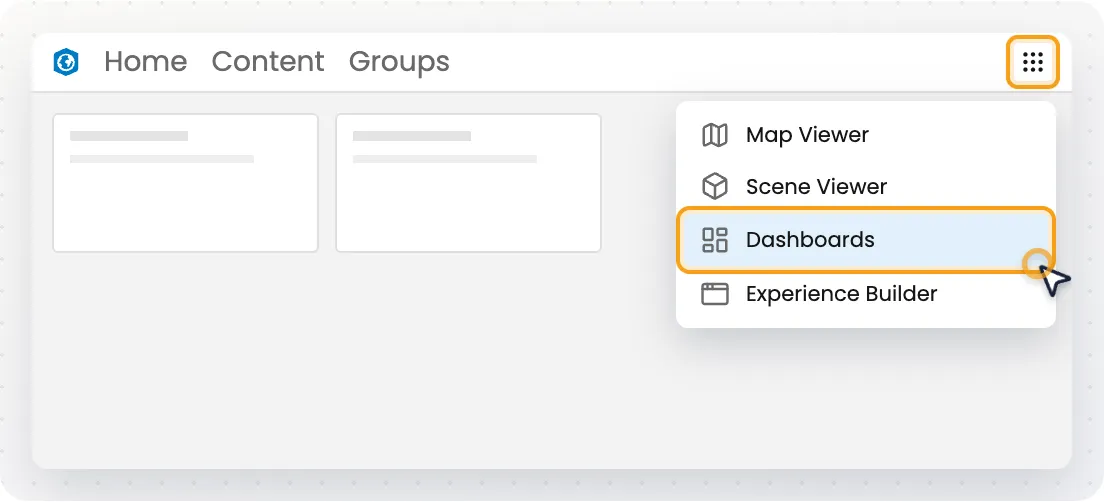1104x502 pixels.
Task: Open the Content tab
Action: click(268, 62)
